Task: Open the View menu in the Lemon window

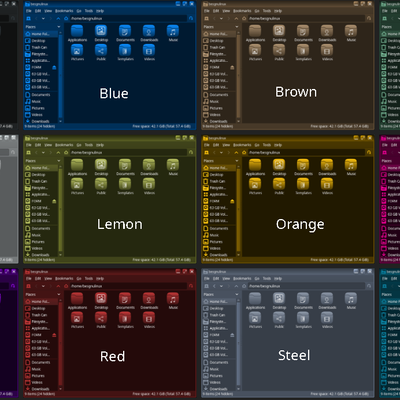Action: [x=48, y=145]
